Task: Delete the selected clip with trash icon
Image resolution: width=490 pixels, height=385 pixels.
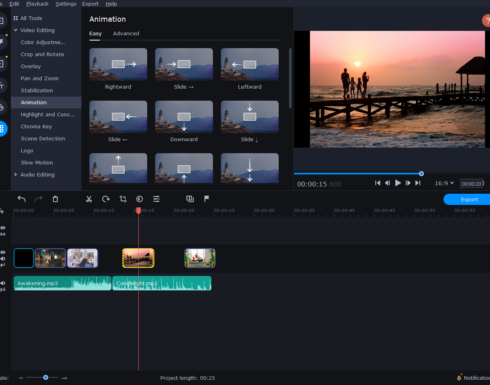Action: pos(55,199)
